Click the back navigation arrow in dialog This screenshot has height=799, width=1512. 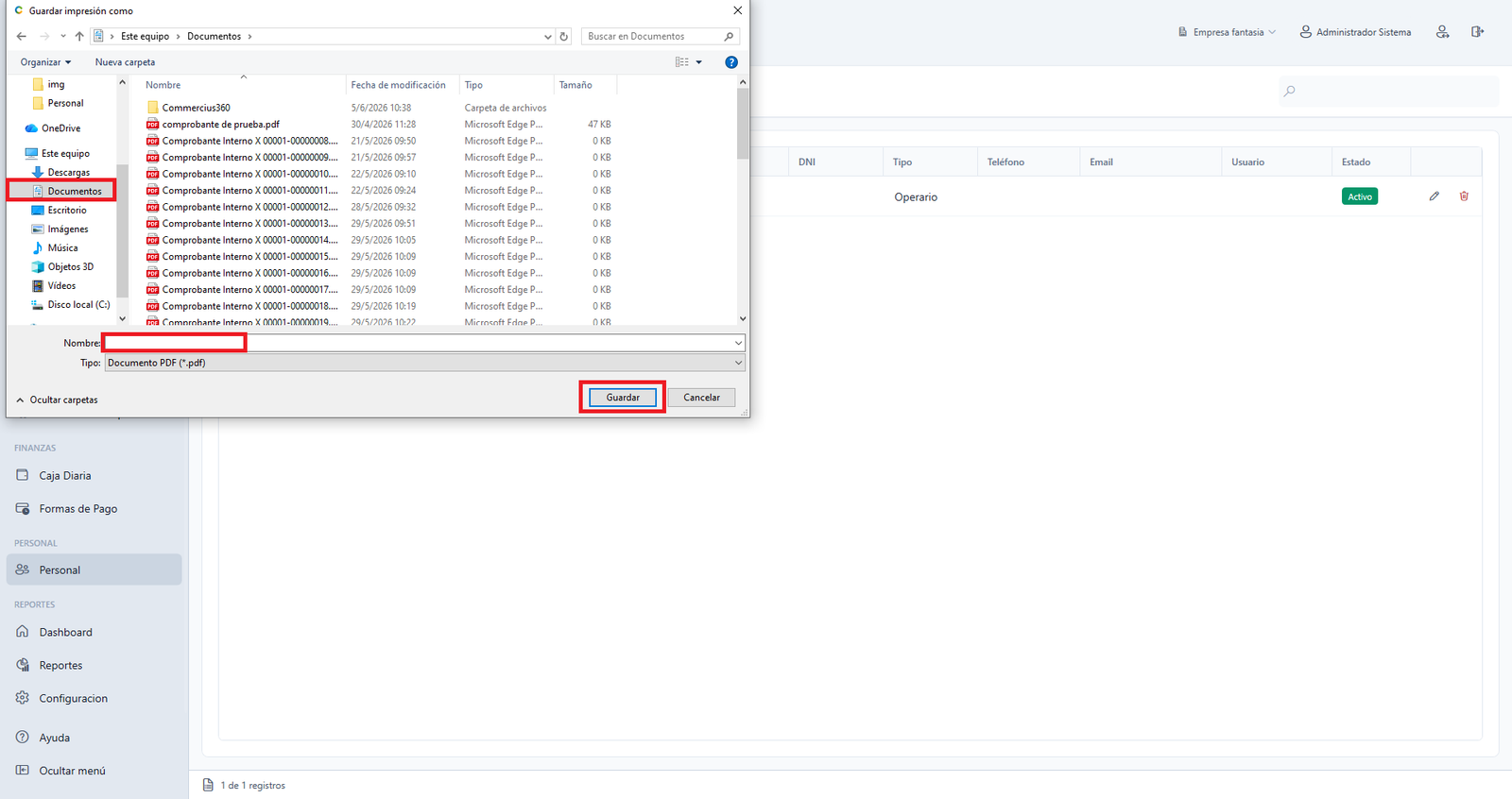(22, 37)
